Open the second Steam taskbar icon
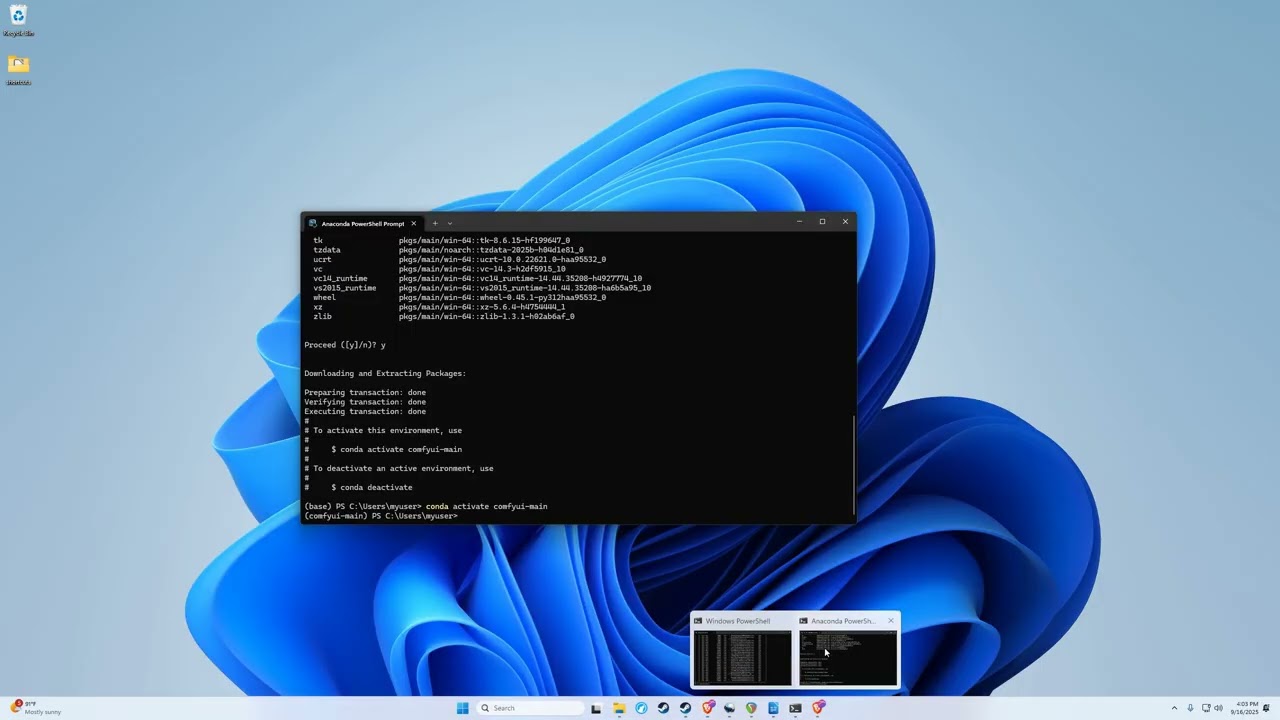 click(x=685, y=708)
